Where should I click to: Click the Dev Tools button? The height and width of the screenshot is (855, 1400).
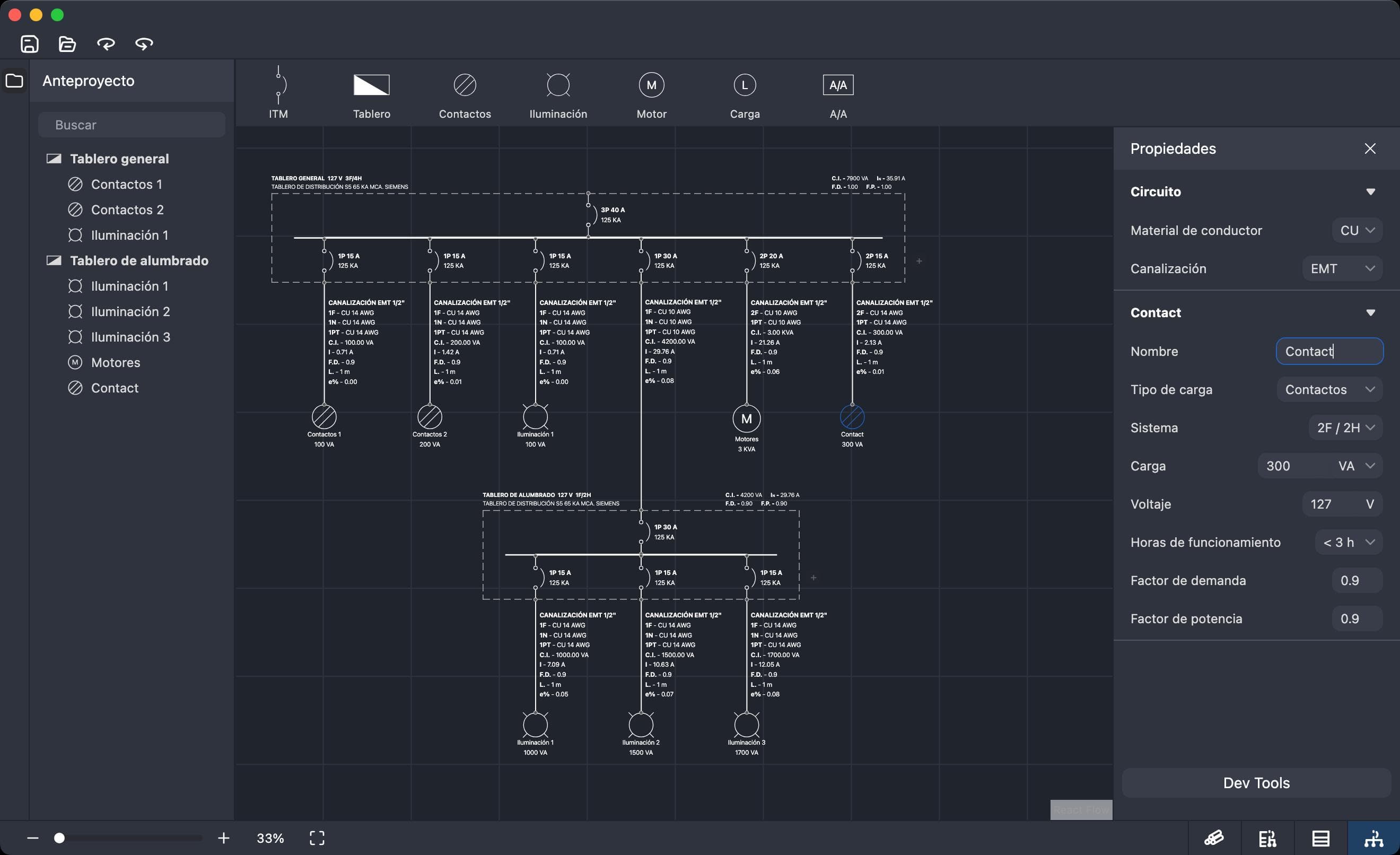pos(1256,782)
